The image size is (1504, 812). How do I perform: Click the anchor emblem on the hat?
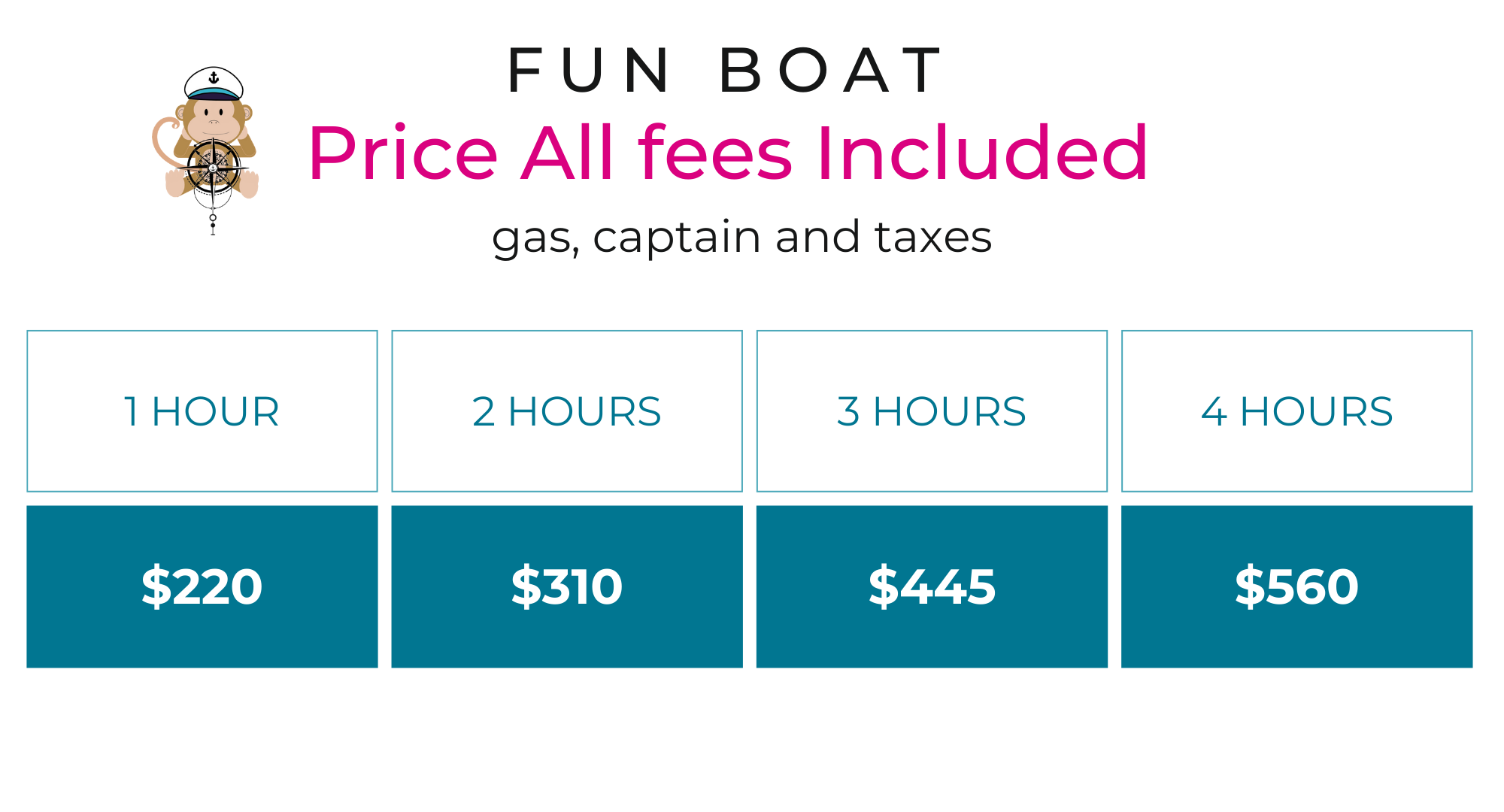[214, 77]
